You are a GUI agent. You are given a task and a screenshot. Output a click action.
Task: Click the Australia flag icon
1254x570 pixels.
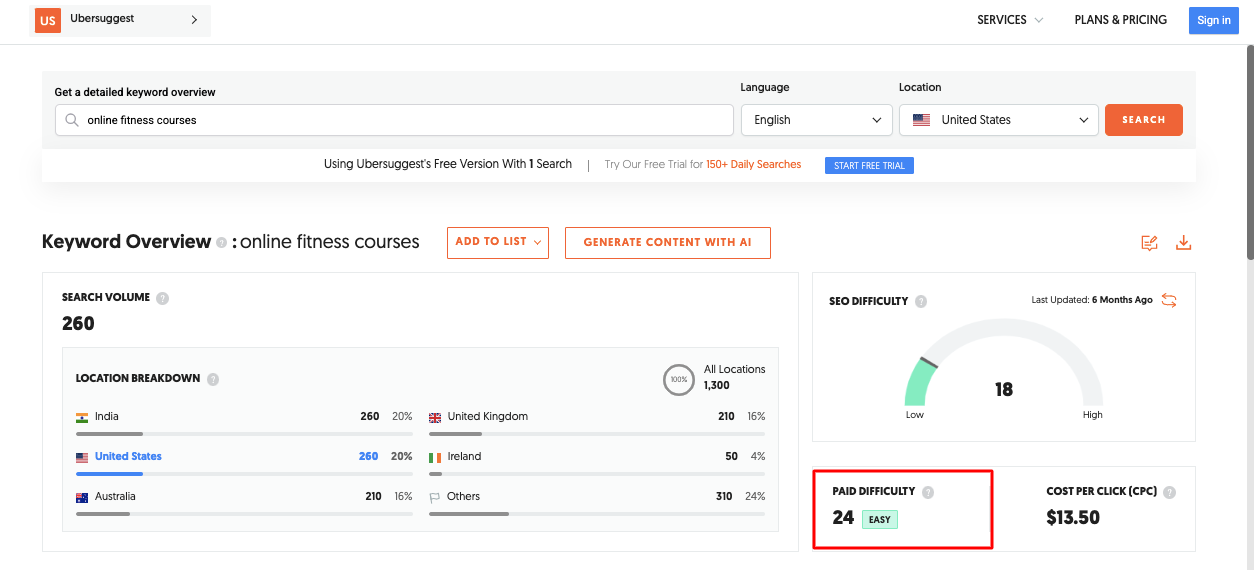82,497
